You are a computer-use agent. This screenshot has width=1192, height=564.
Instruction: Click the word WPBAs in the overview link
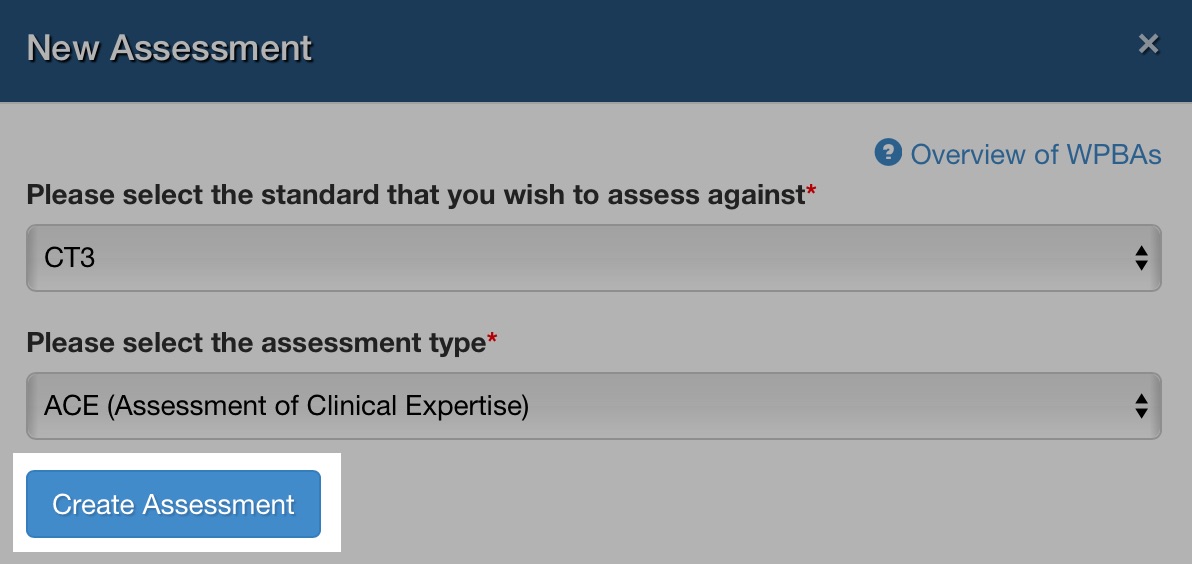[1113, 154]
